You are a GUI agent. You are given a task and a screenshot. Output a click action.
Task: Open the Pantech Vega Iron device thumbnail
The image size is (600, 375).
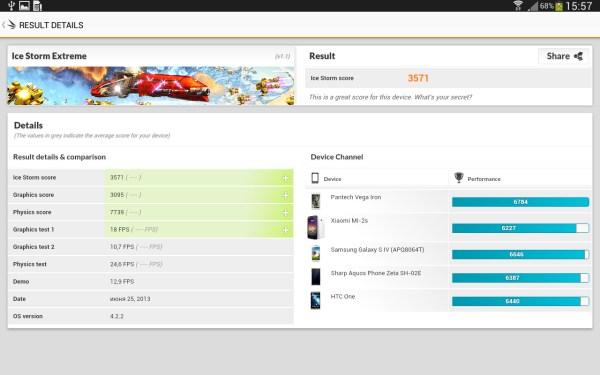315,201
